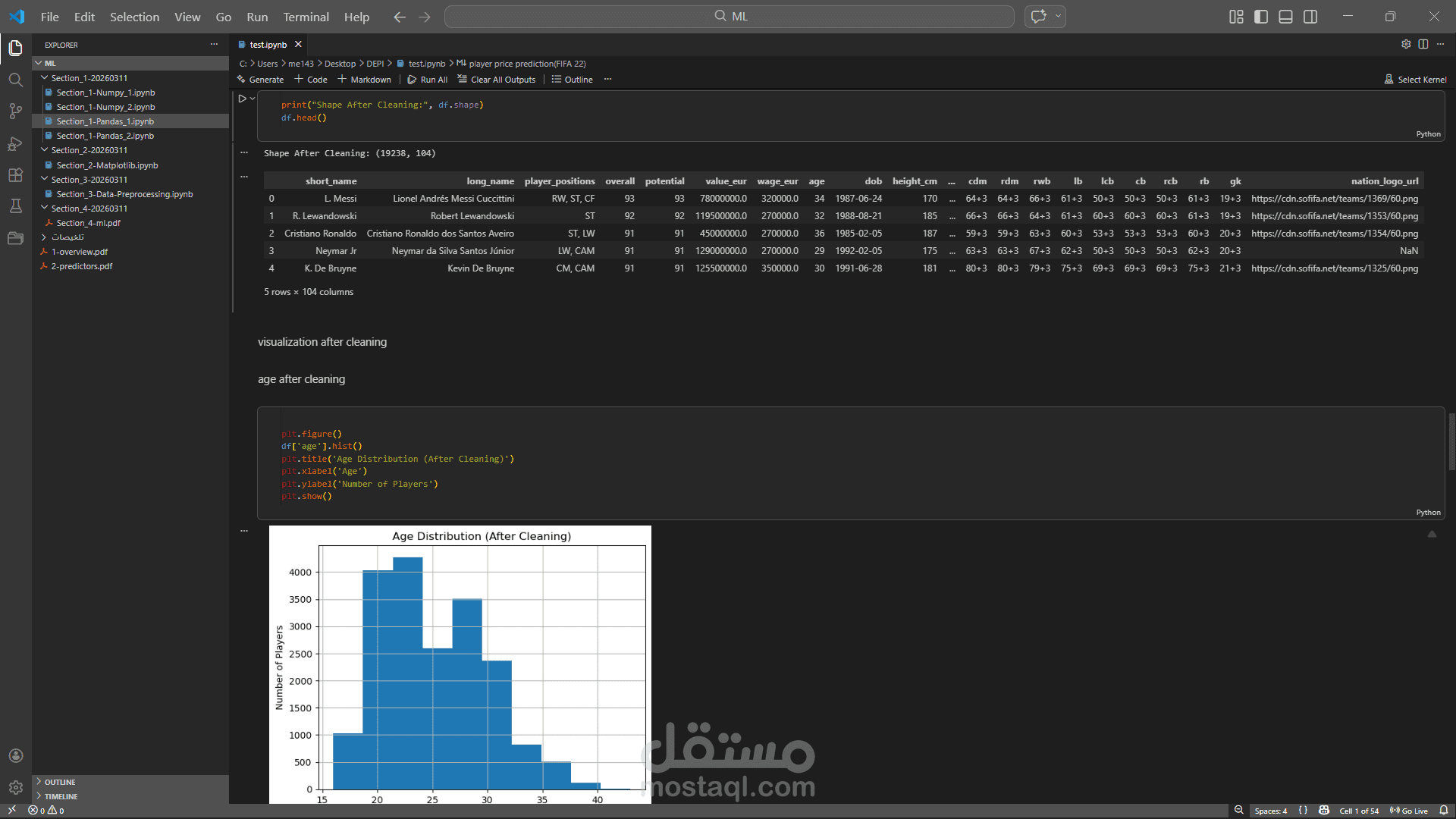Toggle secondary side bar layout button

[1310, 17]
